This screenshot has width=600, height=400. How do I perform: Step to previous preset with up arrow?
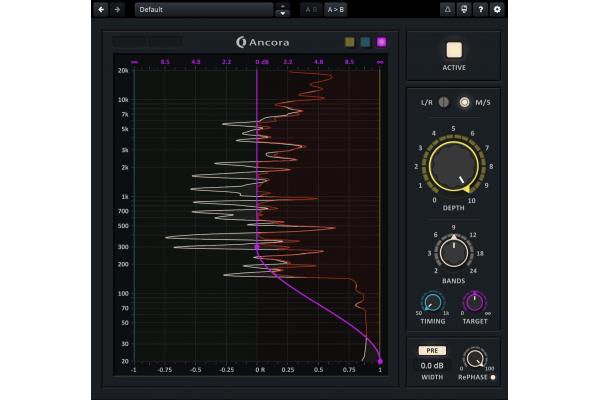[283, 6]
